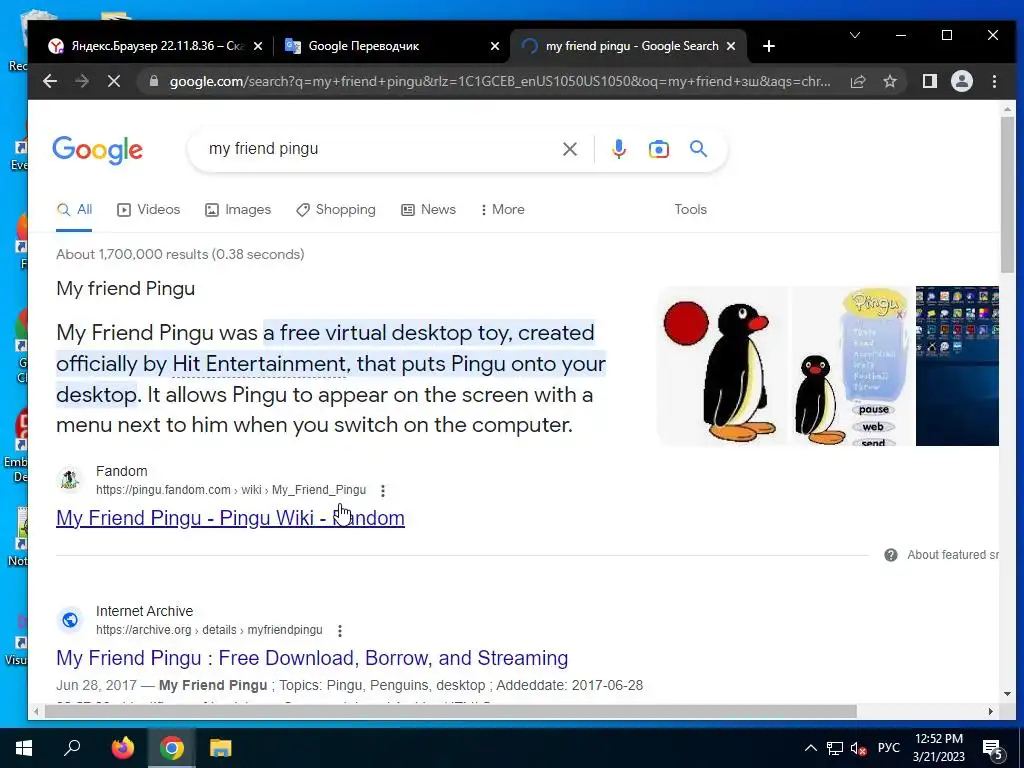This screenshot has height=768, width=1024.
Task: Select the my friend pingu Google Search tab
Action: point(627,46)
